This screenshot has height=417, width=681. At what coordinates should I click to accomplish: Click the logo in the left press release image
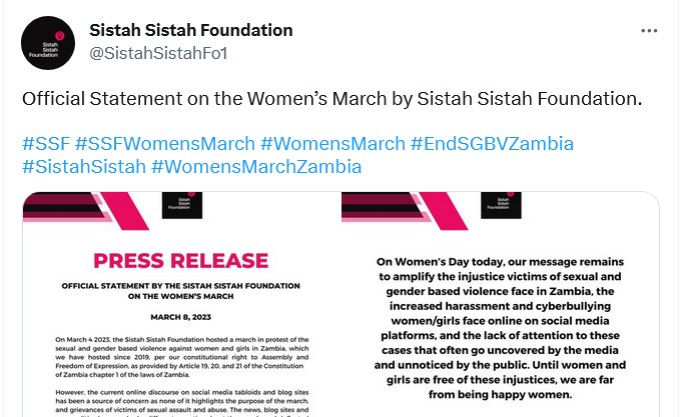click(182, 205)
